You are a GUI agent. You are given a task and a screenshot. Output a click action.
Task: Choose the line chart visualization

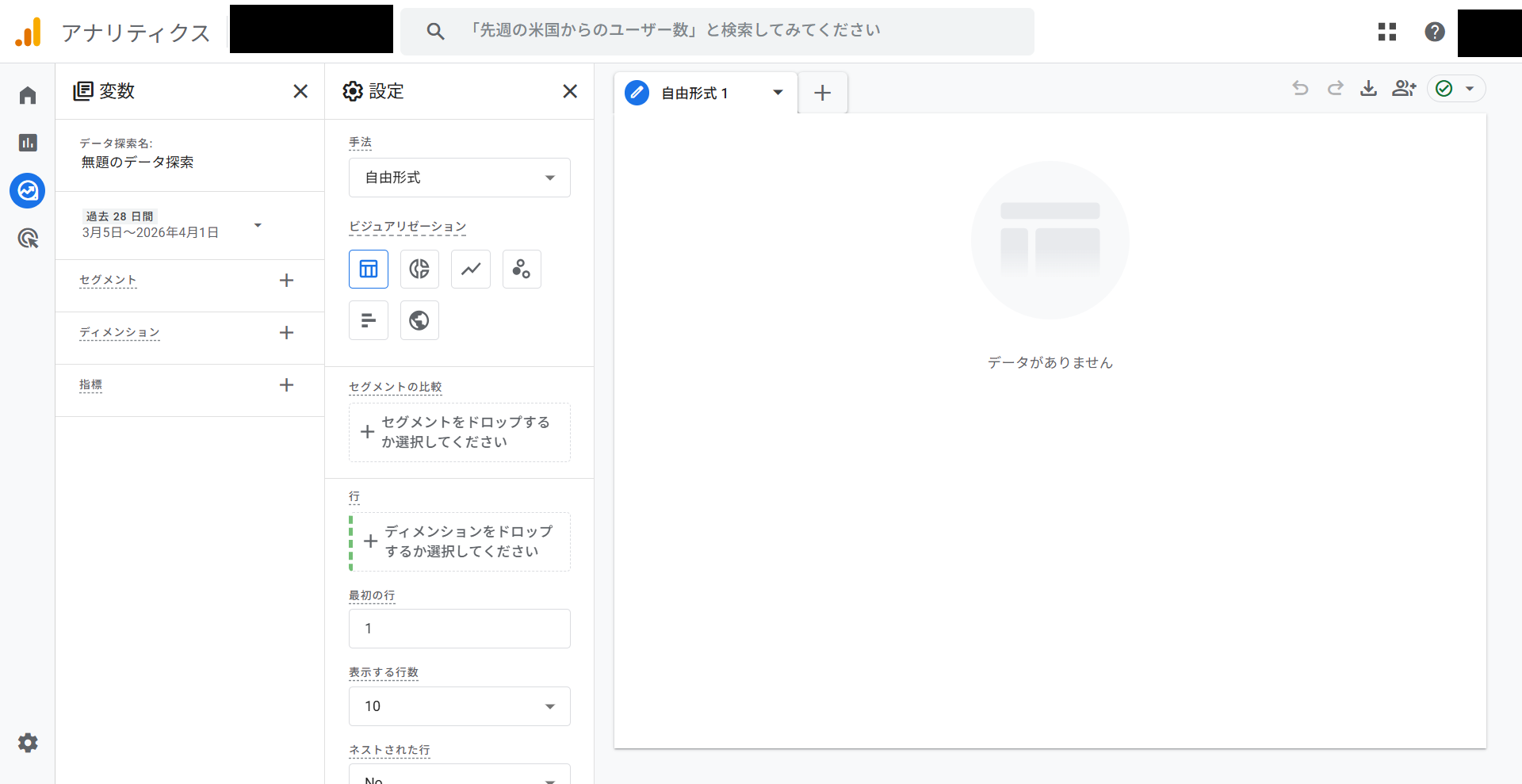471,270
